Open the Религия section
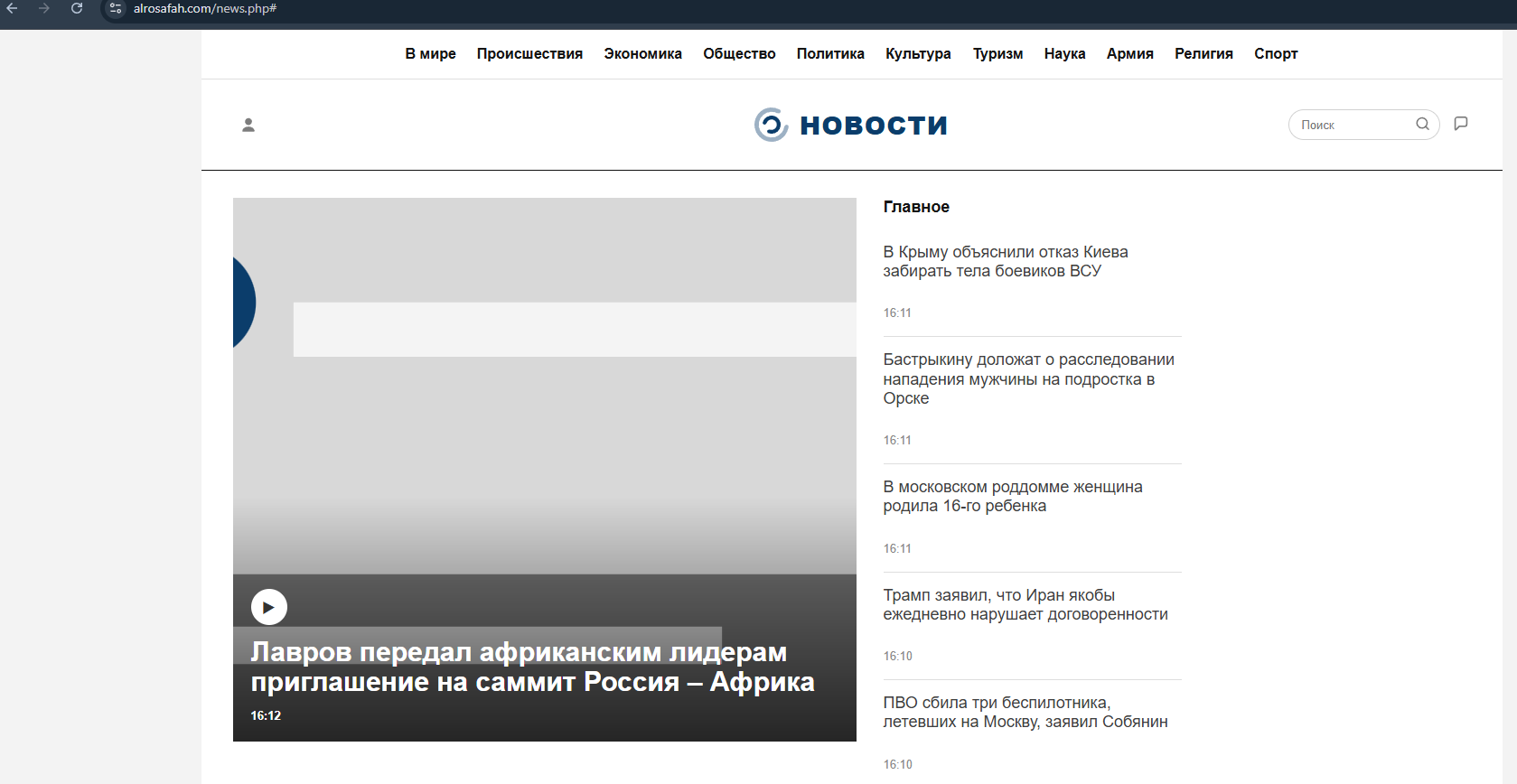This screenshot has width=1517, height=784. point(1203,53)
